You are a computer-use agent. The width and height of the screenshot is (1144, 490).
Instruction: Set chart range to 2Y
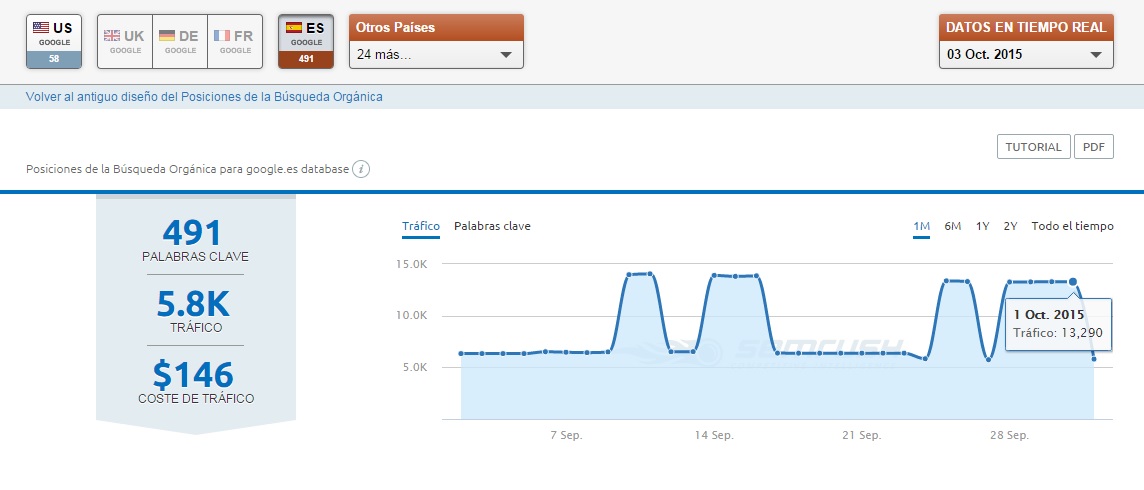pos(1010,226)
